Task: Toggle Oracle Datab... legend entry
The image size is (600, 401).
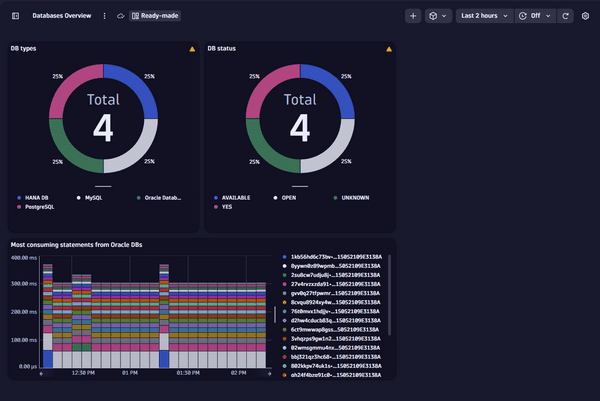Action: click(x=159, y=198)
